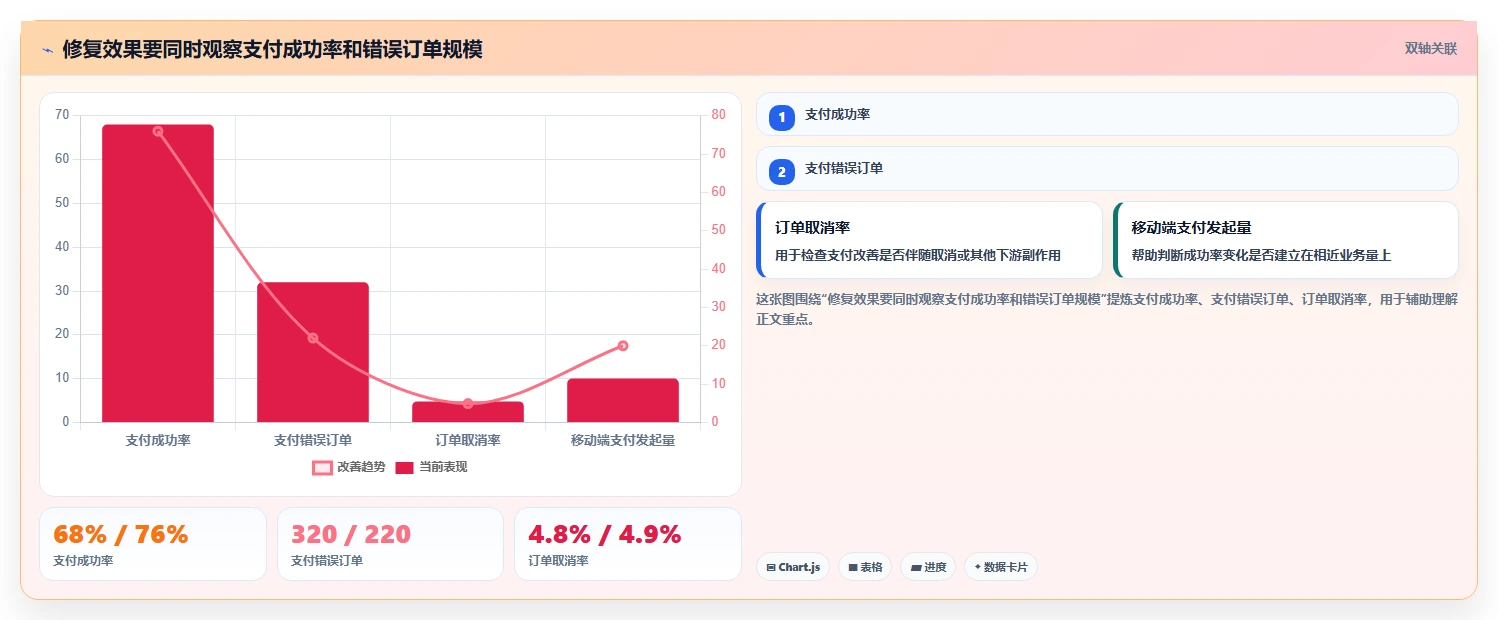Click the trend line point above 移动端支付发起量
Screen dimensions: 1498x620
pyautogui.click(x=623, y=346)
